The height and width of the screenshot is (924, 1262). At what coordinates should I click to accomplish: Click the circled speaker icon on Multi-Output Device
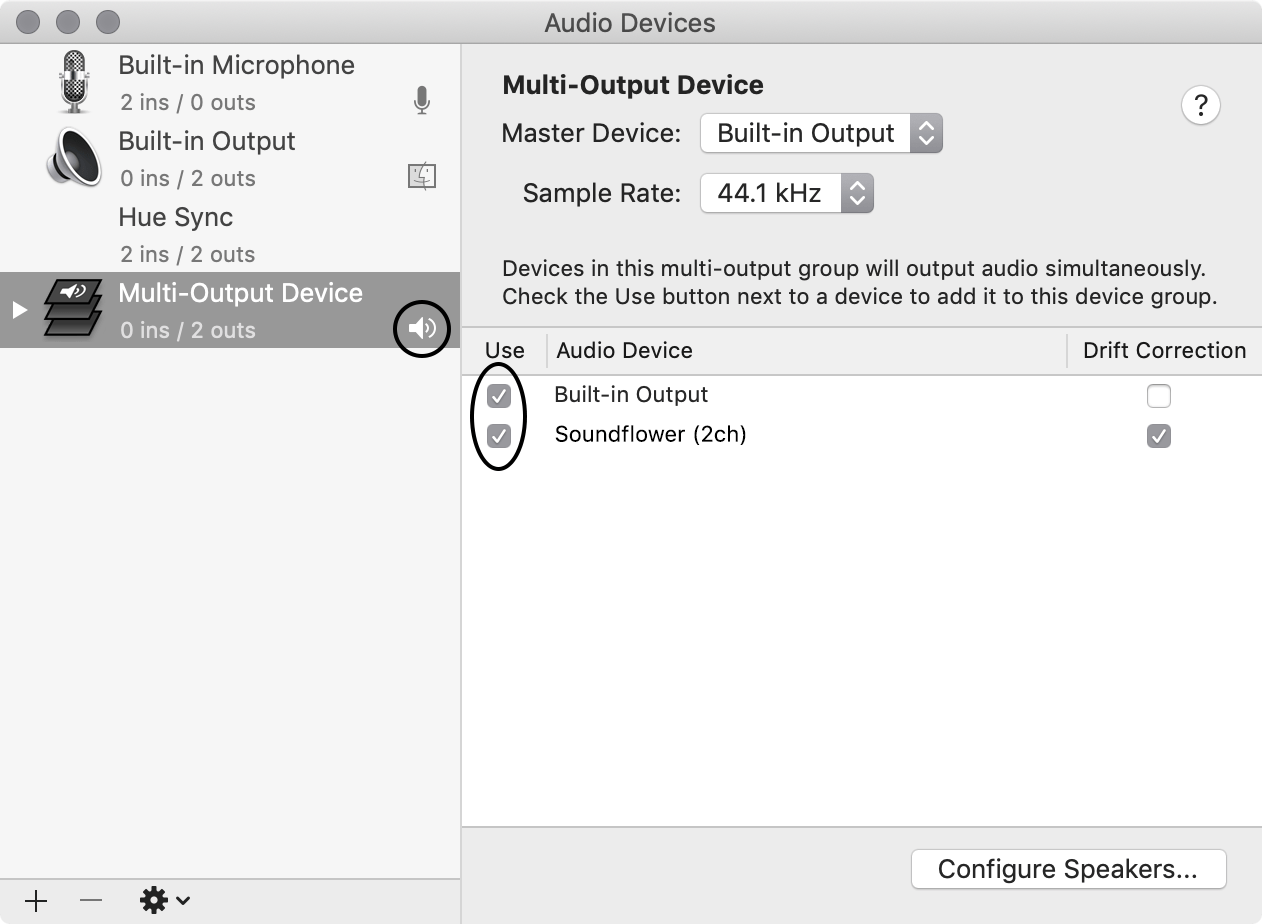[421, 328]
